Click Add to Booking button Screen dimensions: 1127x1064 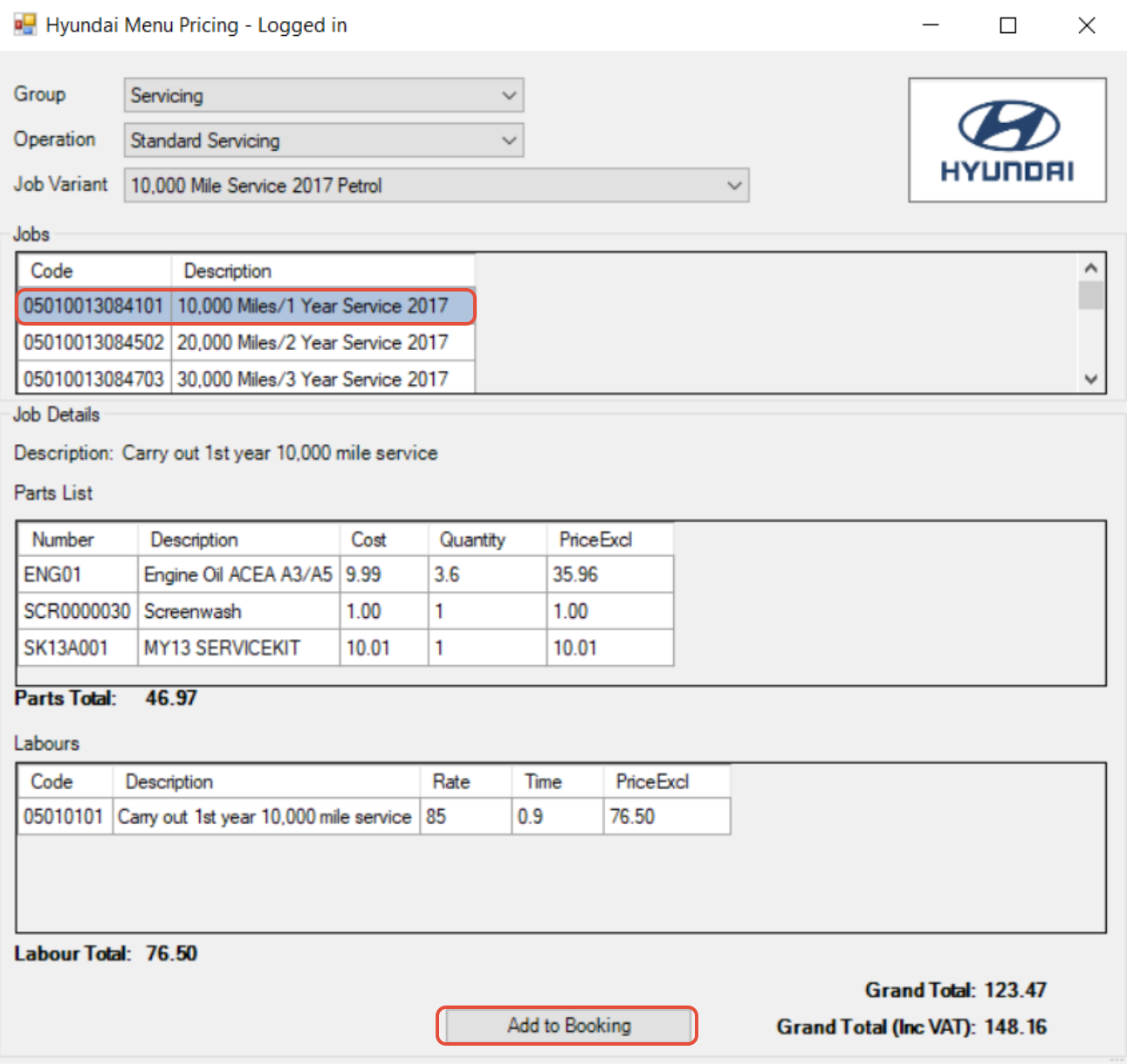point(567,1026)
